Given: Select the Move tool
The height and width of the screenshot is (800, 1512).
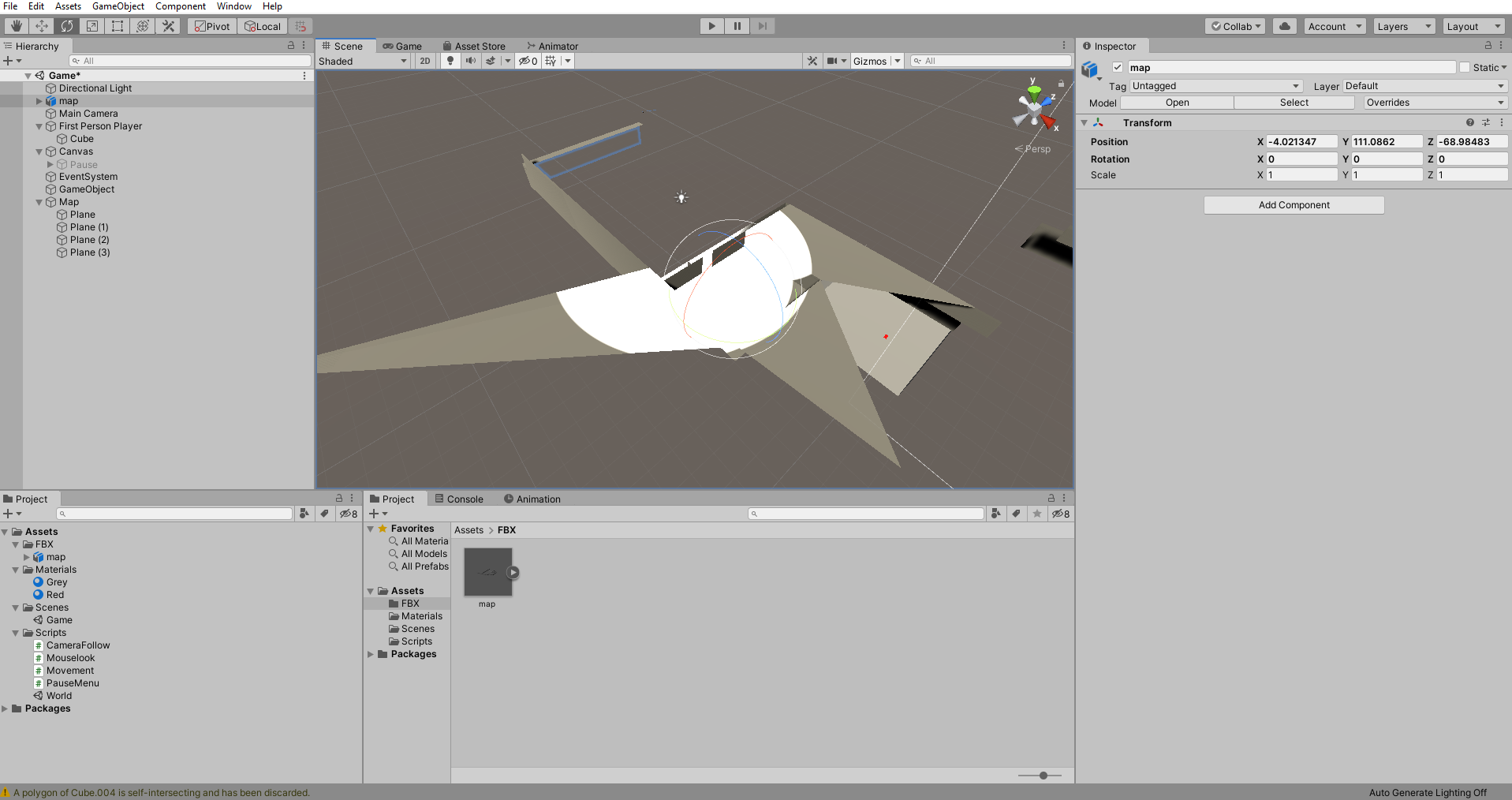Looking at the screenshot, I should click(41, 26).
